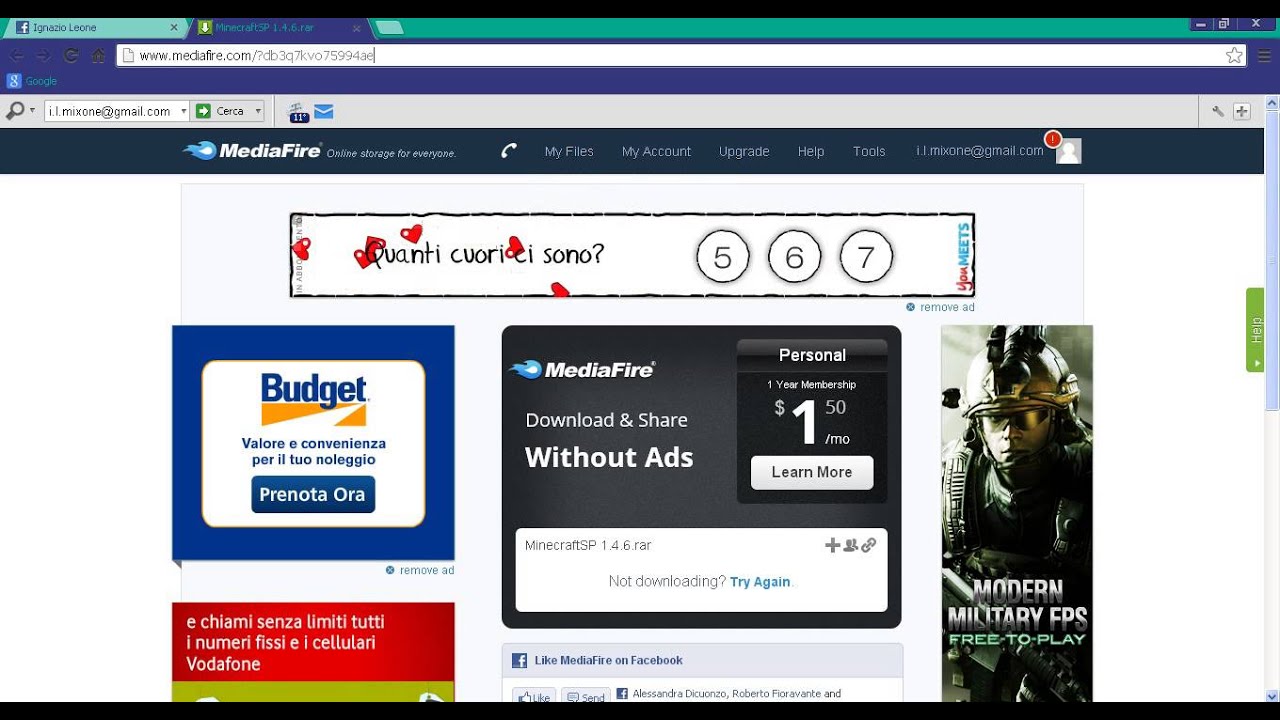This screenshot has width=1280, height=720.
Task: Choose answer 5 in the hearts banner
Action: tap(722, 258)
